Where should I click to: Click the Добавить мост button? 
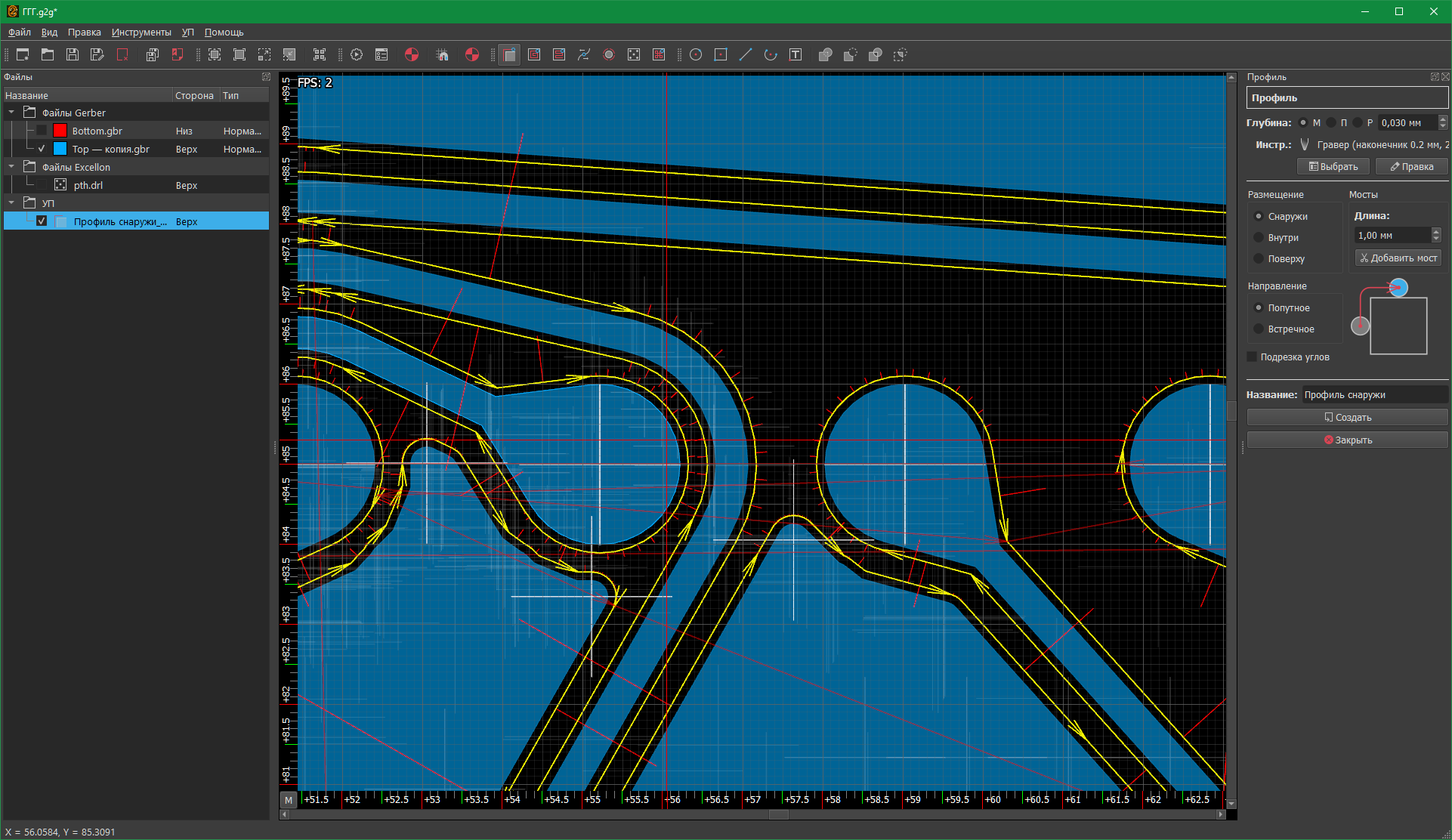[1398, 258]
